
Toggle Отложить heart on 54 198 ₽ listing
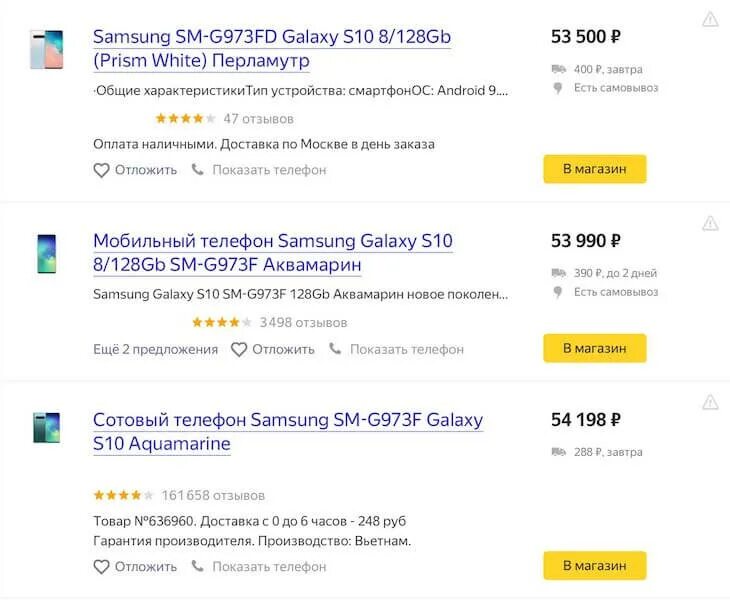[101, 566]
